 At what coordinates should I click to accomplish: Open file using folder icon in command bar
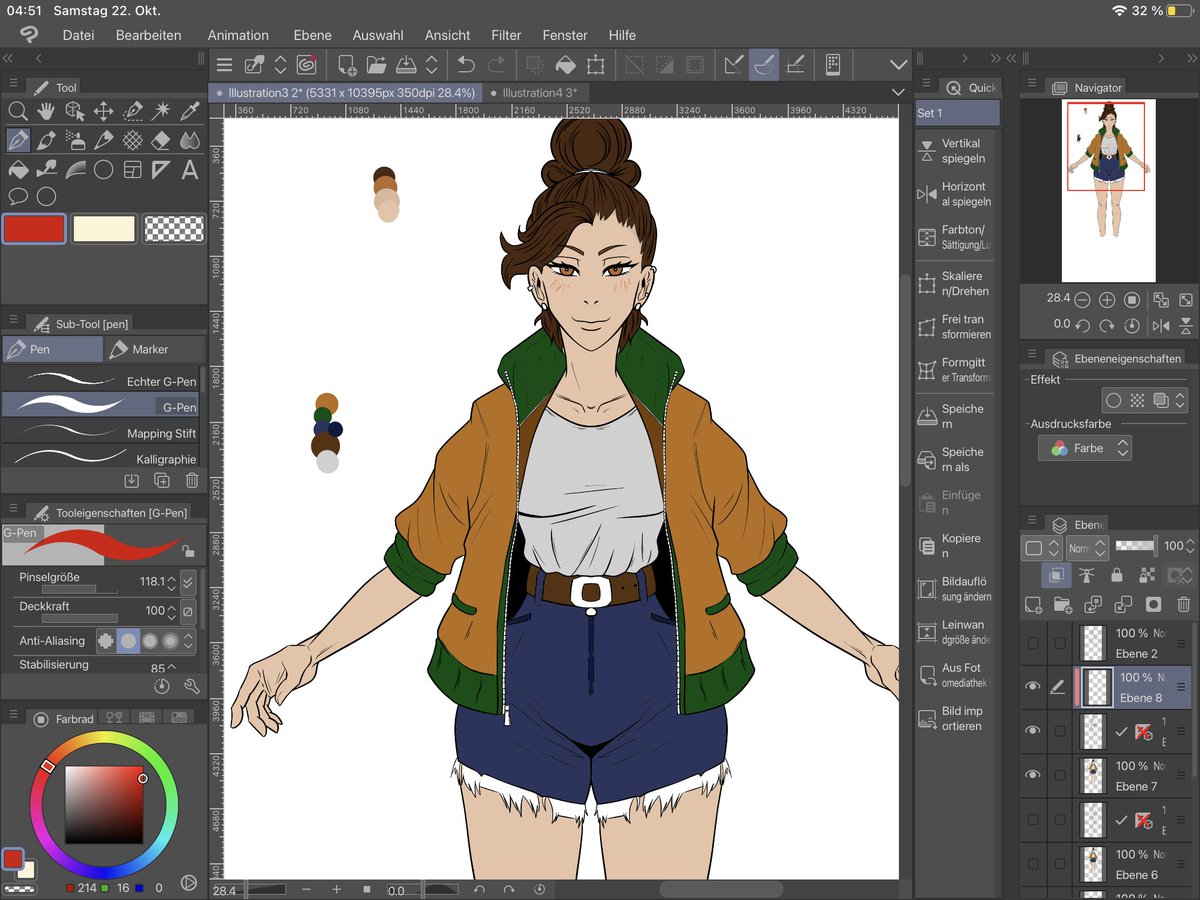[376, 65]
